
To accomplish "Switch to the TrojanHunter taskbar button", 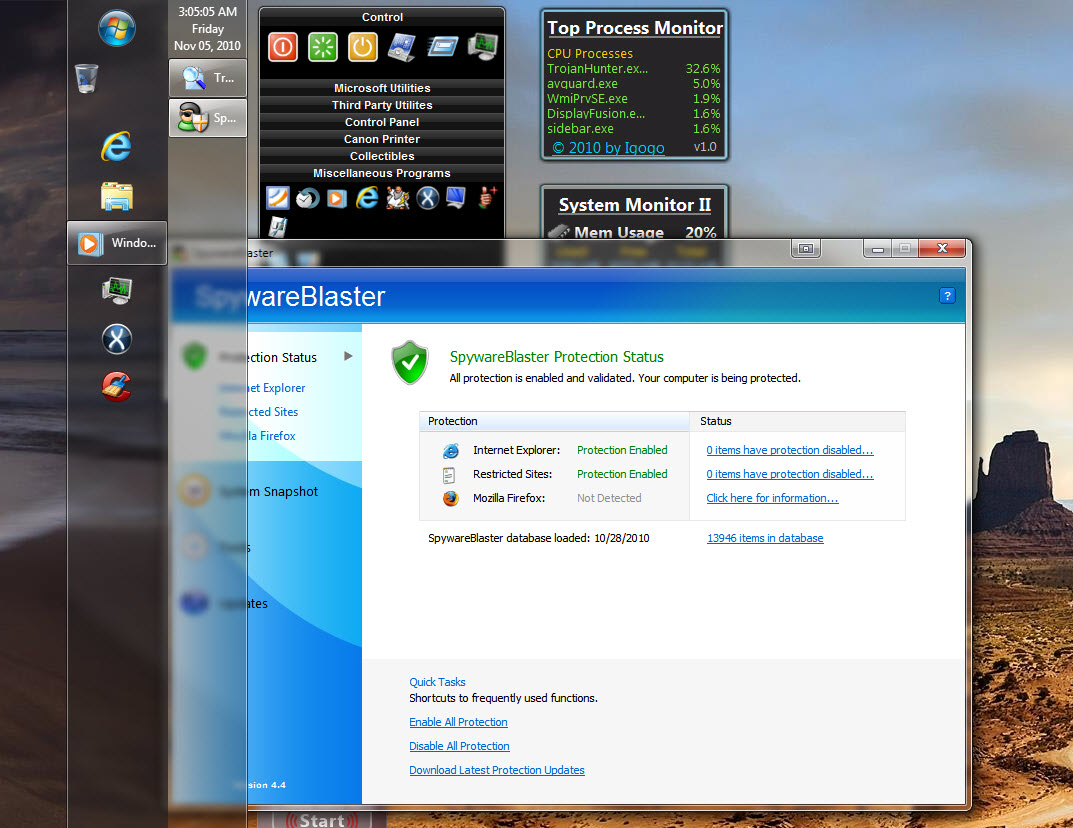I will pyautogui.click(x=207, y=78).
